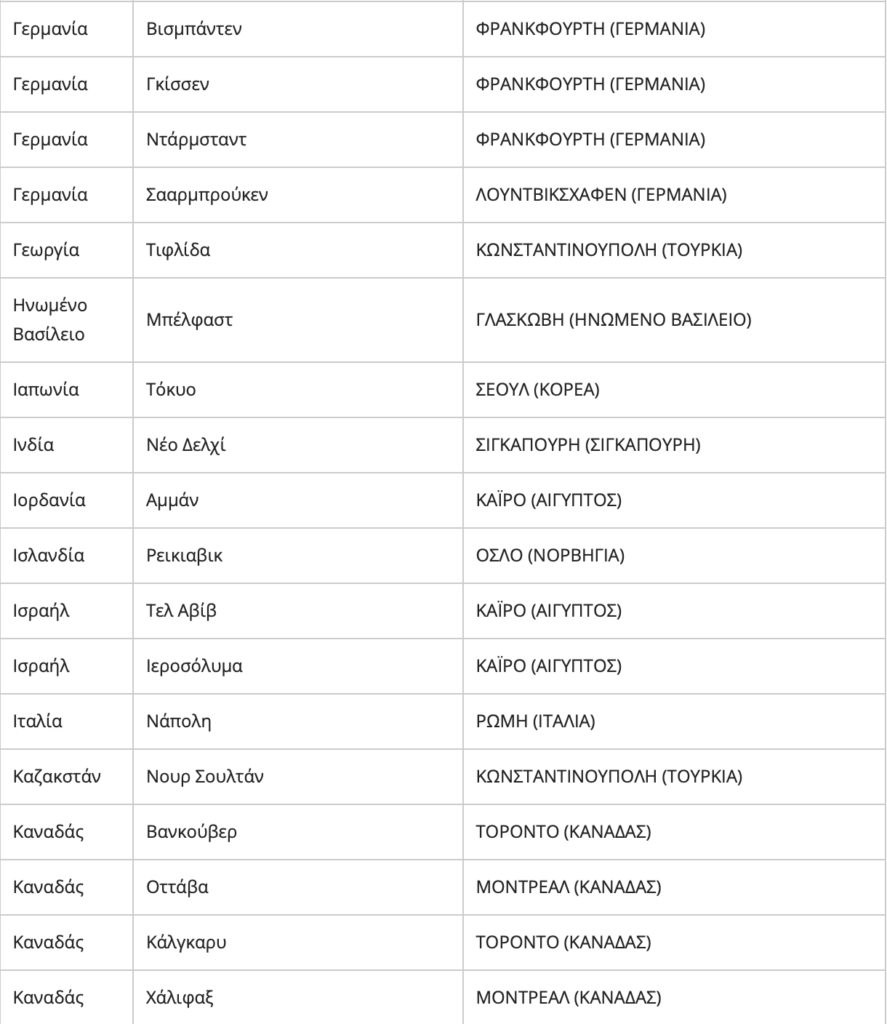Image resolution: width=887 pixels, height=1024 pixels.
Task: Click ΡΩΜΗ (ΙΤΑΛΙΑ) cell
Action: click(x=675, y=722)
